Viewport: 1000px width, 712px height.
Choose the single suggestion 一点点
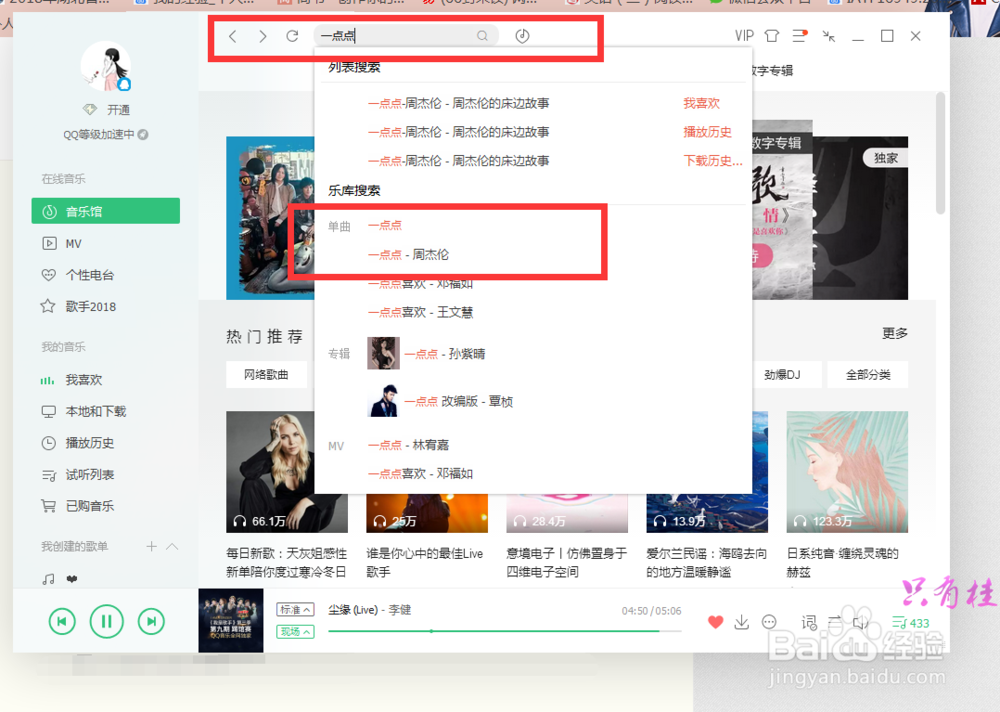[385, 225]
